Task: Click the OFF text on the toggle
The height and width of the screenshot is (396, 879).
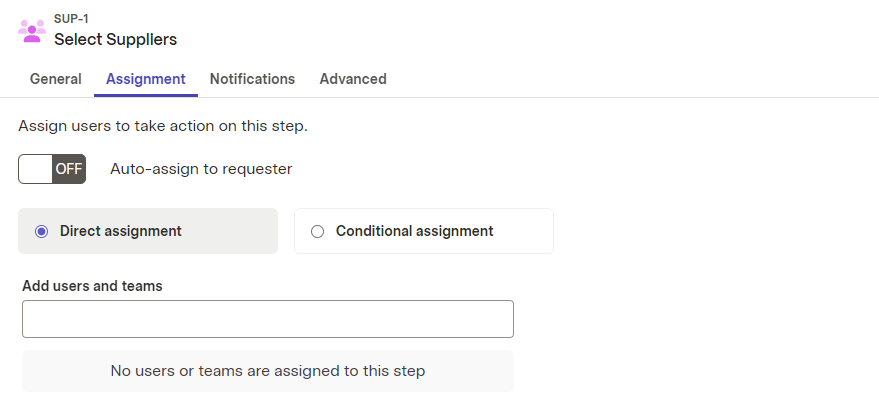Action: point(69,169)
